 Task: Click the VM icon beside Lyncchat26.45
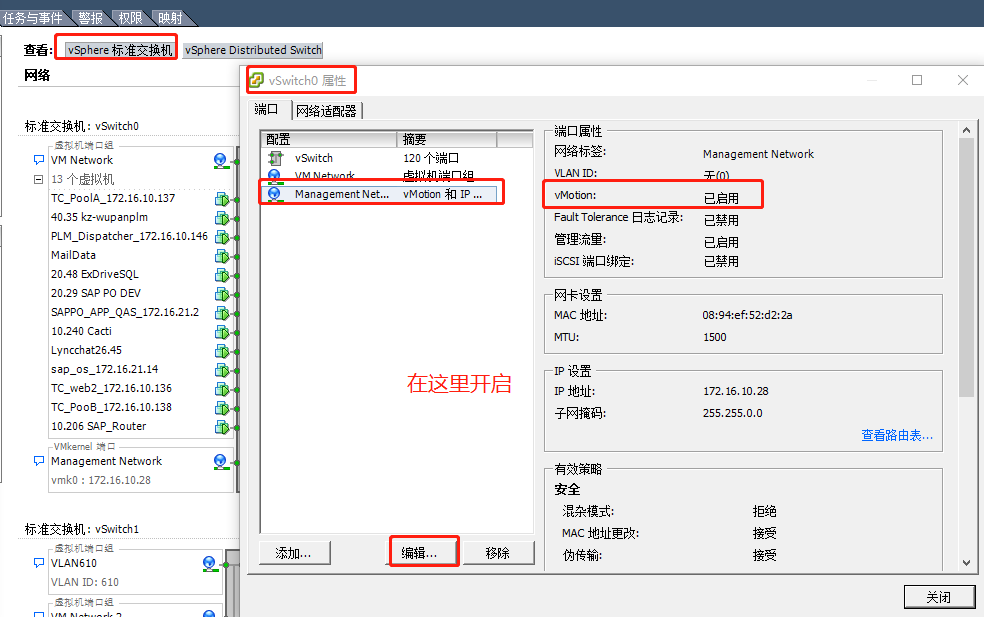222,351
